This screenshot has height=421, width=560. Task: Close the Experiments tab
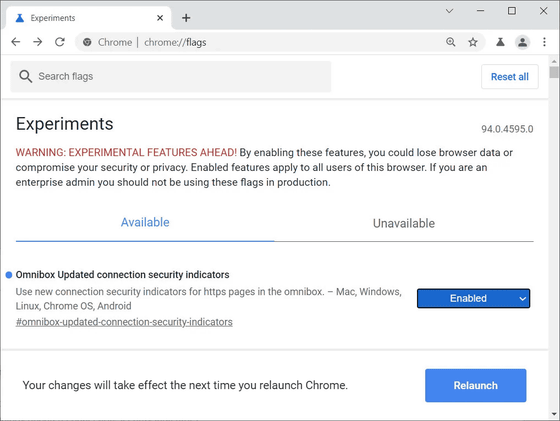(x=160, y=18)
